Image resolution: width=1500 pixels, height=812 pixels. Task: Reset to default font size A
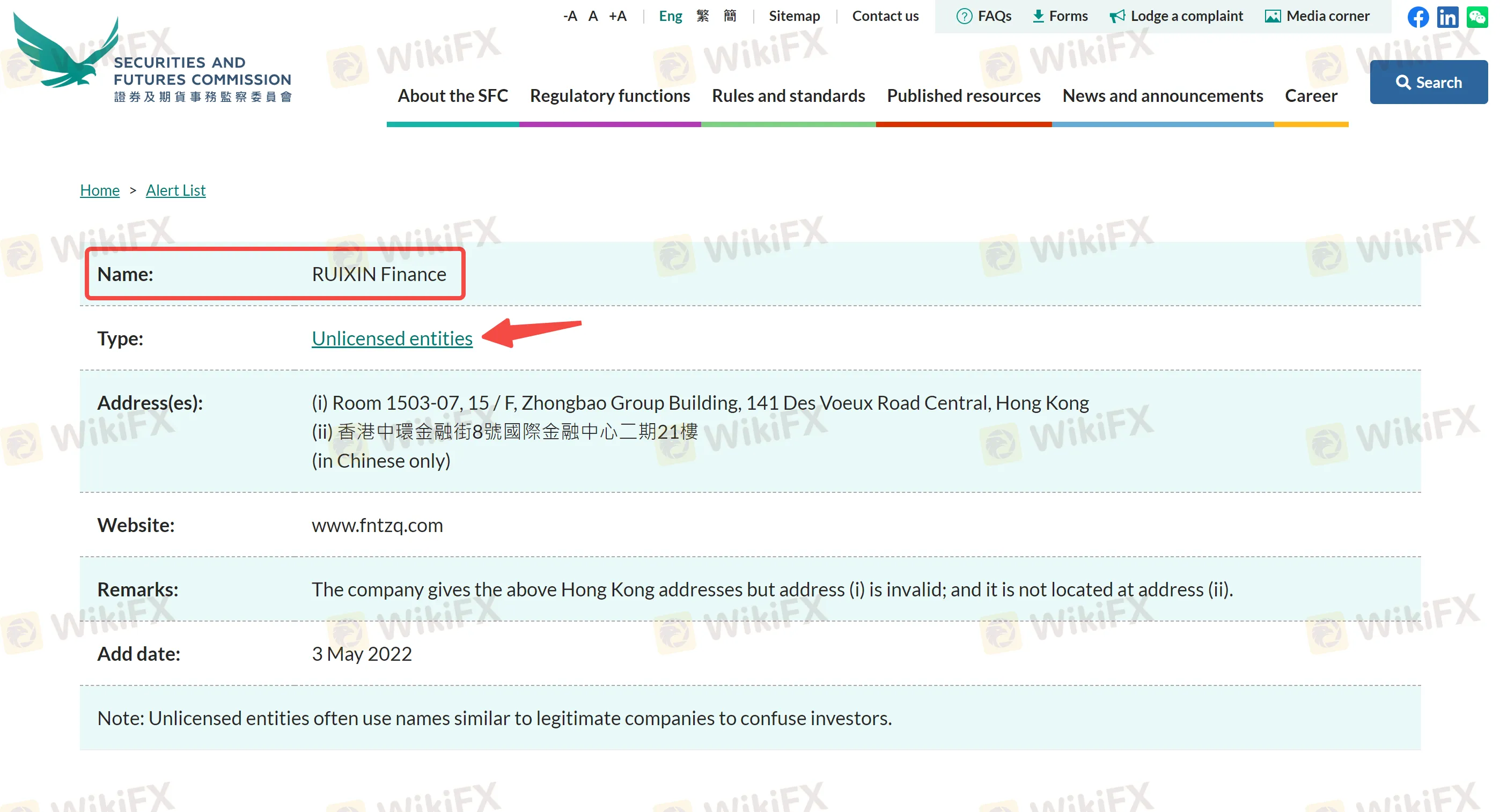point(593,16)
